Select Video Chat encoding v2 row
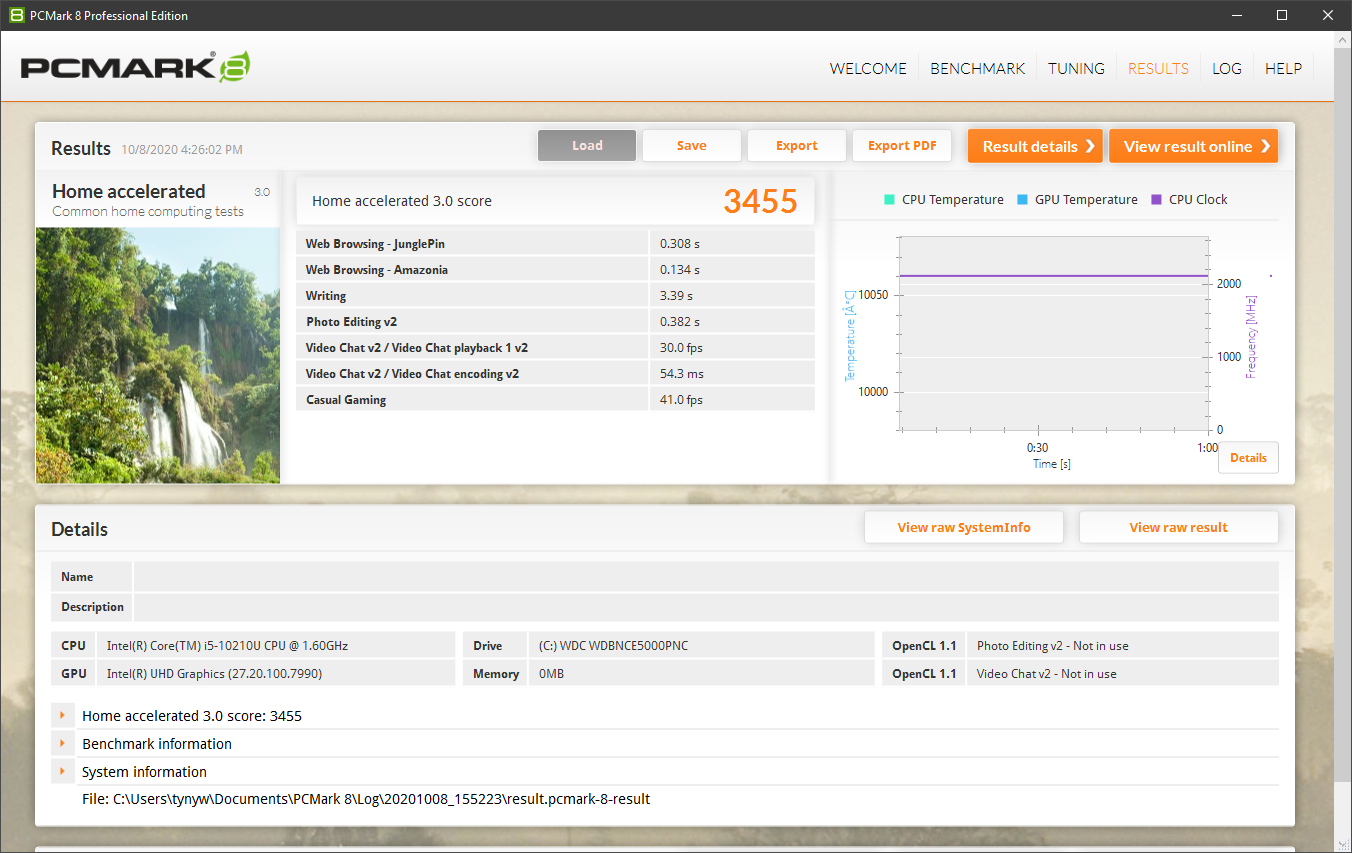 [556, 373]
